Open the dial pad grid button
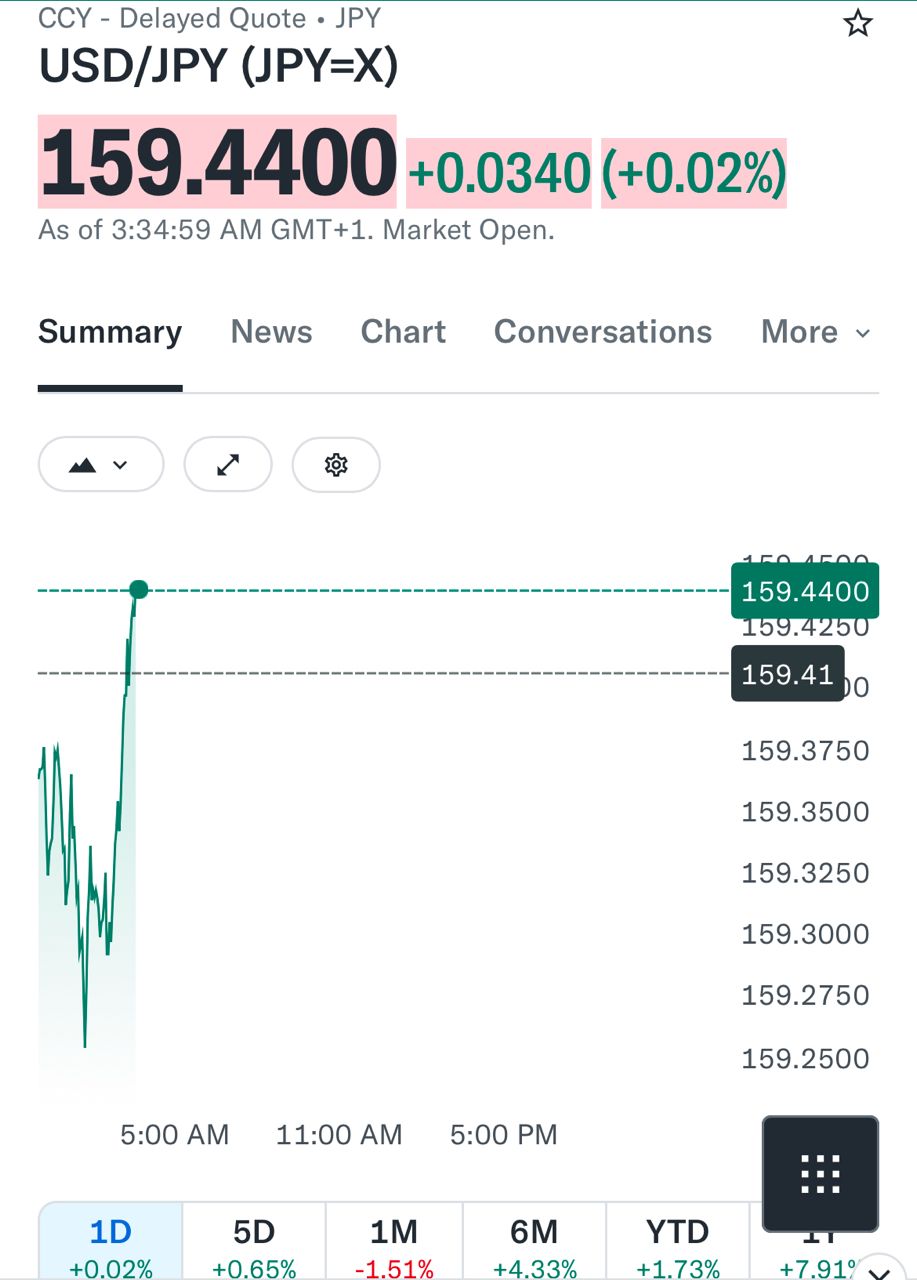The width and height of the screenshot is (917, 1280). [x=820, y=1174]
